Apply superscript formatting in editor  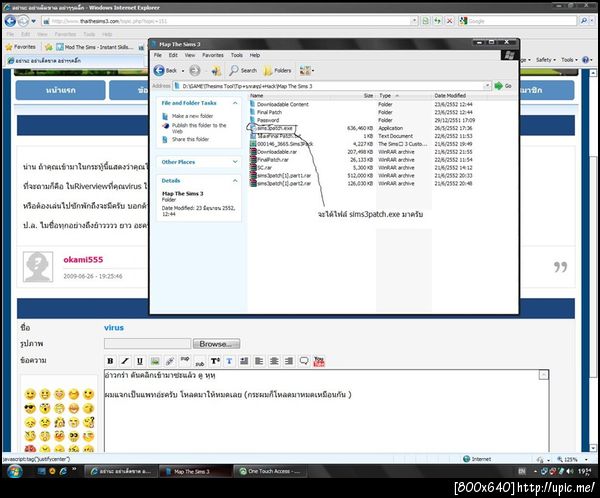click(185, 361)
